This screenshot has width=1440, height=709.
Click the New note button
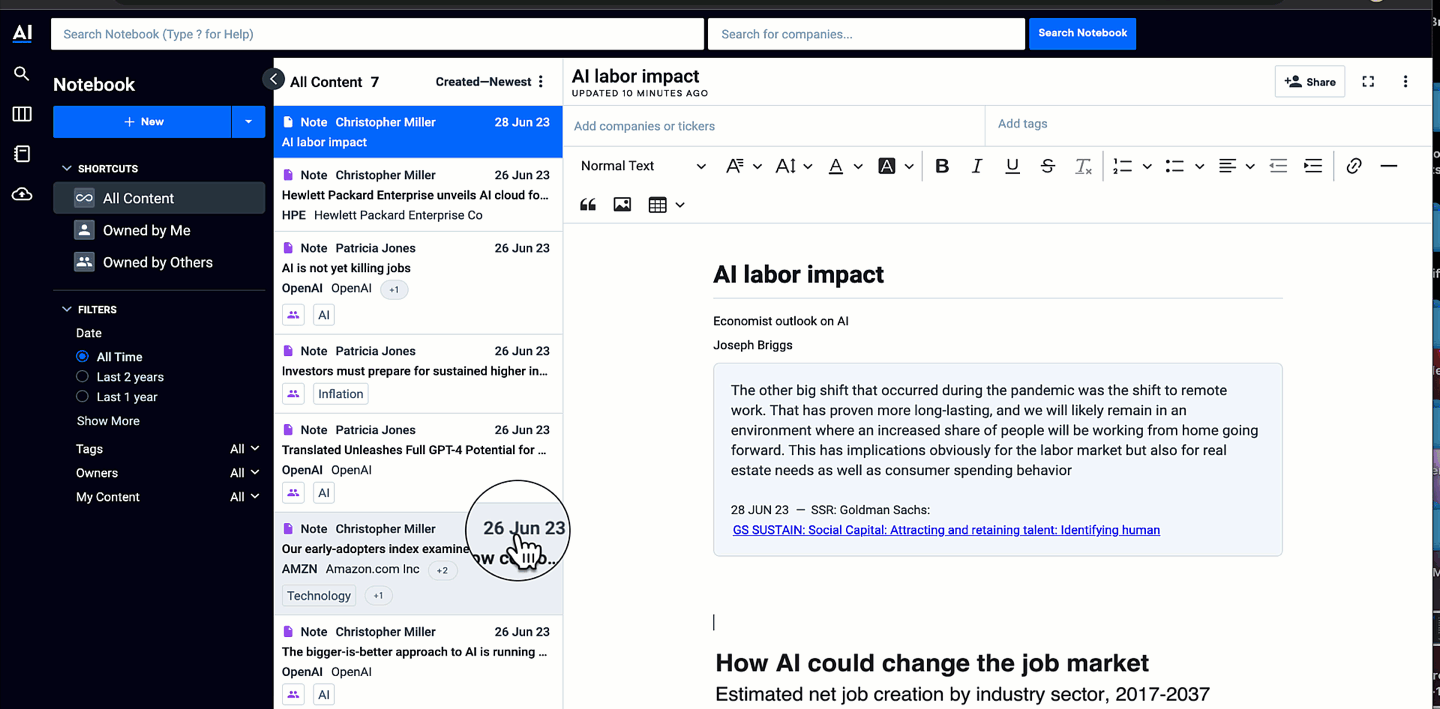click(x=142, y=122)
